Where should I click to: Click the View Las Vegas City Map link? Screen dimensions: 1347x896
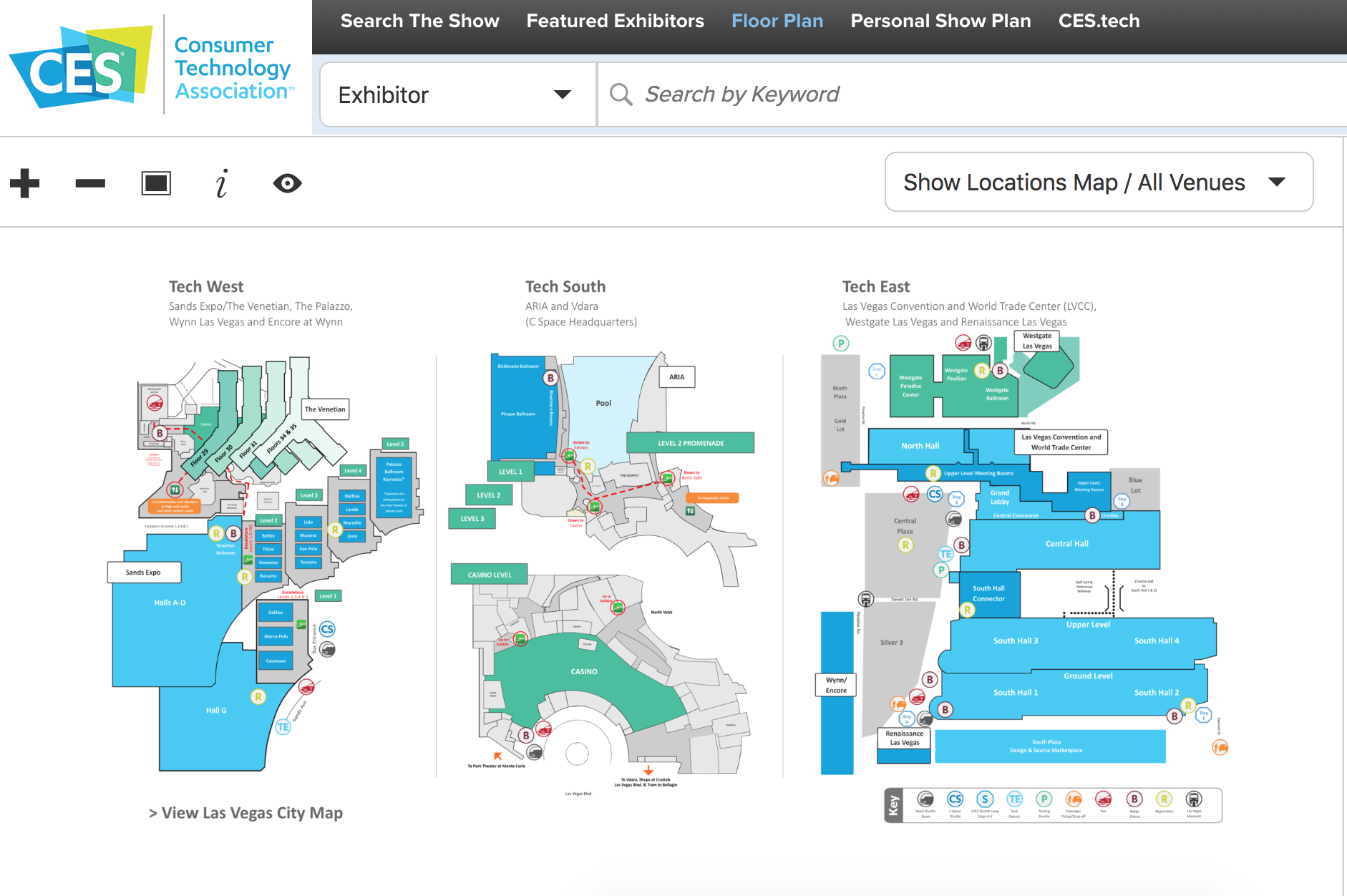[245, 813]
